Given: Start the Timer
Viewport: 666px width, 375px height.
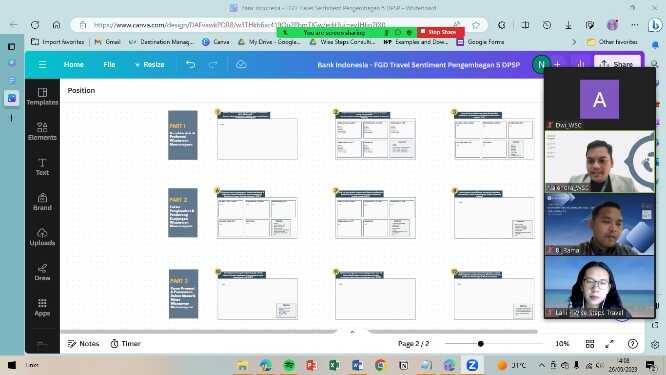Looking at the screenshot, I should [125, 344].
